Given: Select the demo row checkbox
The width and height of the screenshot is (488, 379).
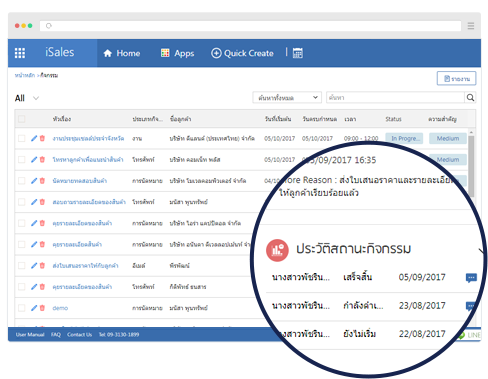Looking at the screenshot, I should click(x=22, y=308).
